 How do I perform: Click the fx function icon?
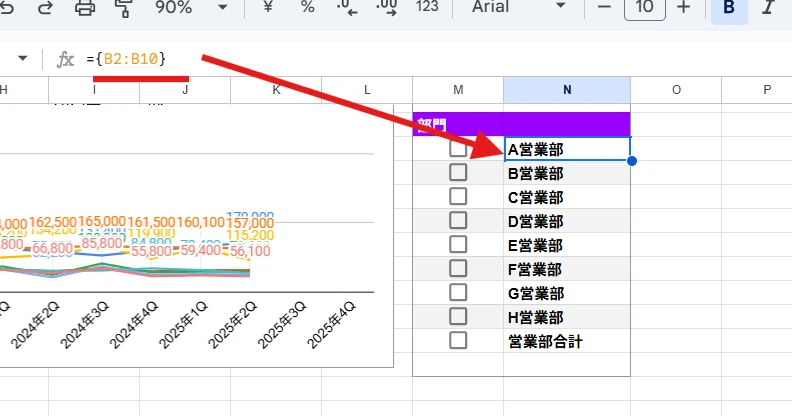click(x=65, y=59)
